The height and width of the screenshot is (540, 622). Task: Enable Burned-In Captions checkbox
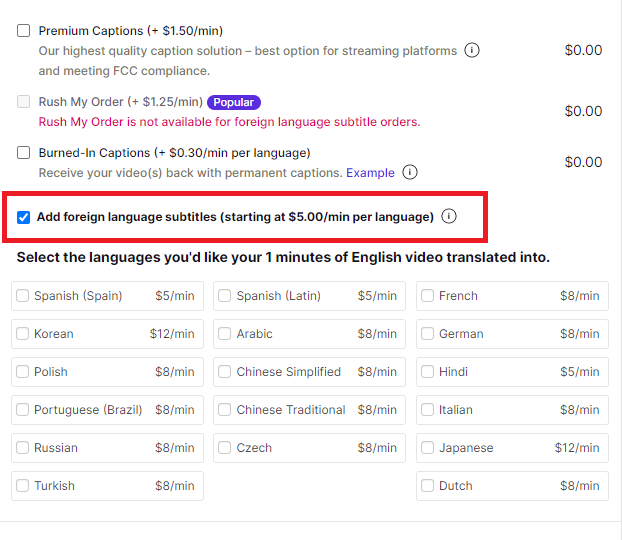24,153
